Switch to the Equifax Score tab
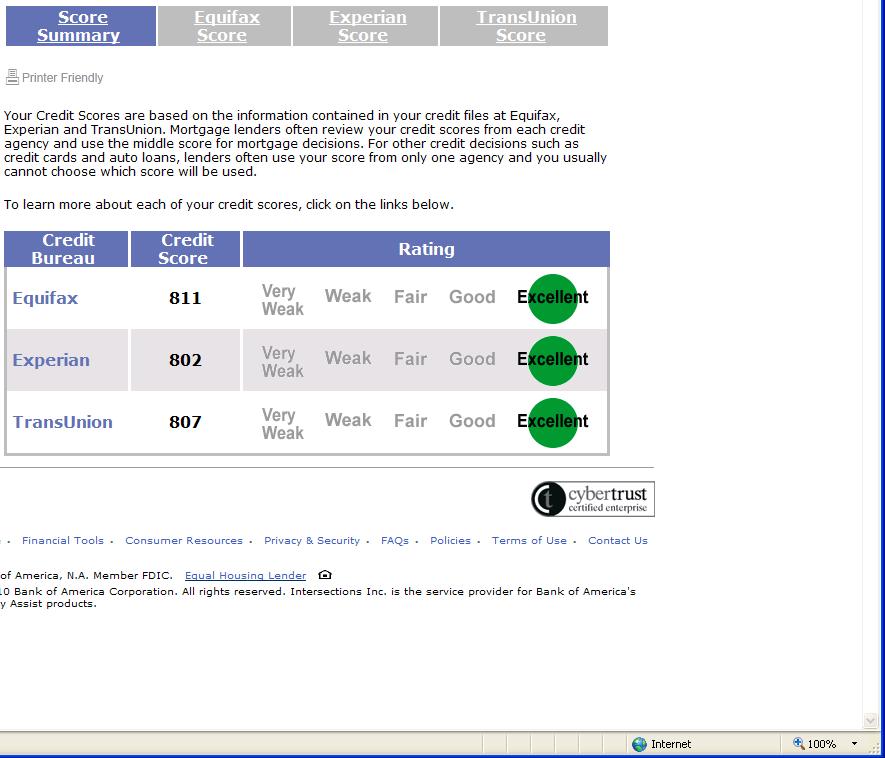This screenshot has width=885, height=758. 225,26
